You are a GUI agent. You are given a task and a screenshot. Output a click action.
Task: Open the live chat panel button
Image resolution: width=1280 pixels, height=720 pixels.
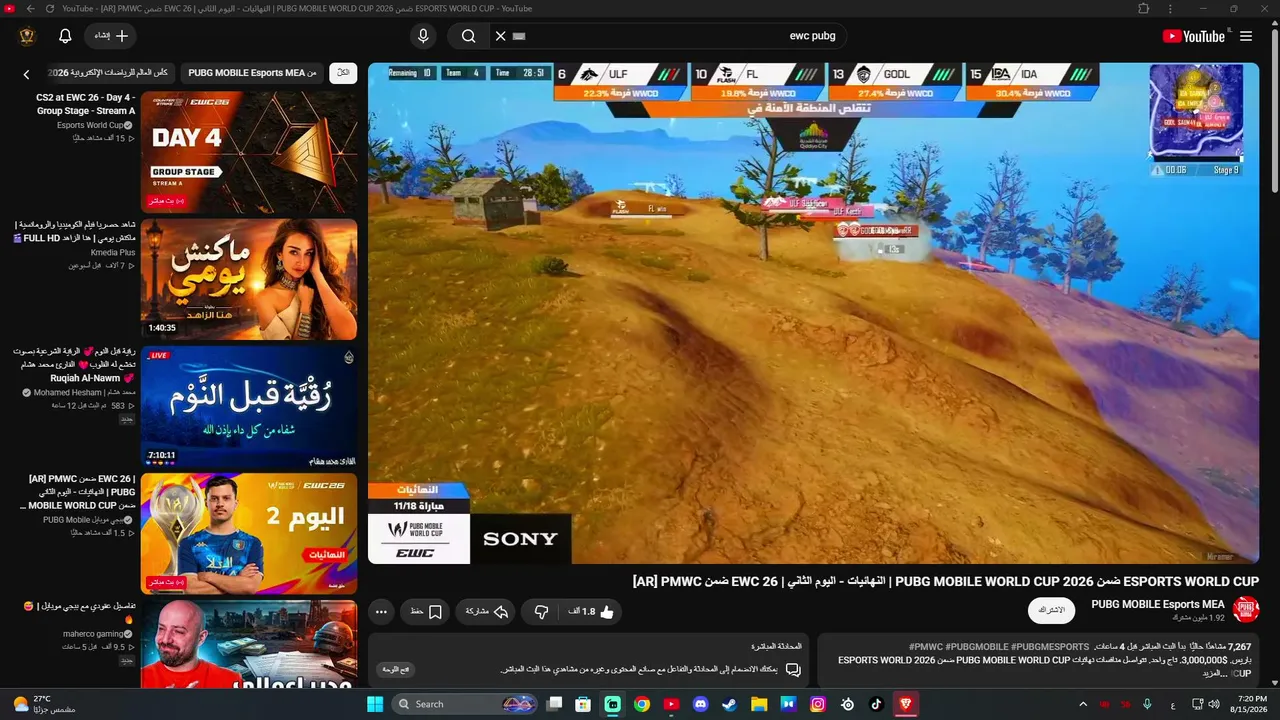coord(396,669)
